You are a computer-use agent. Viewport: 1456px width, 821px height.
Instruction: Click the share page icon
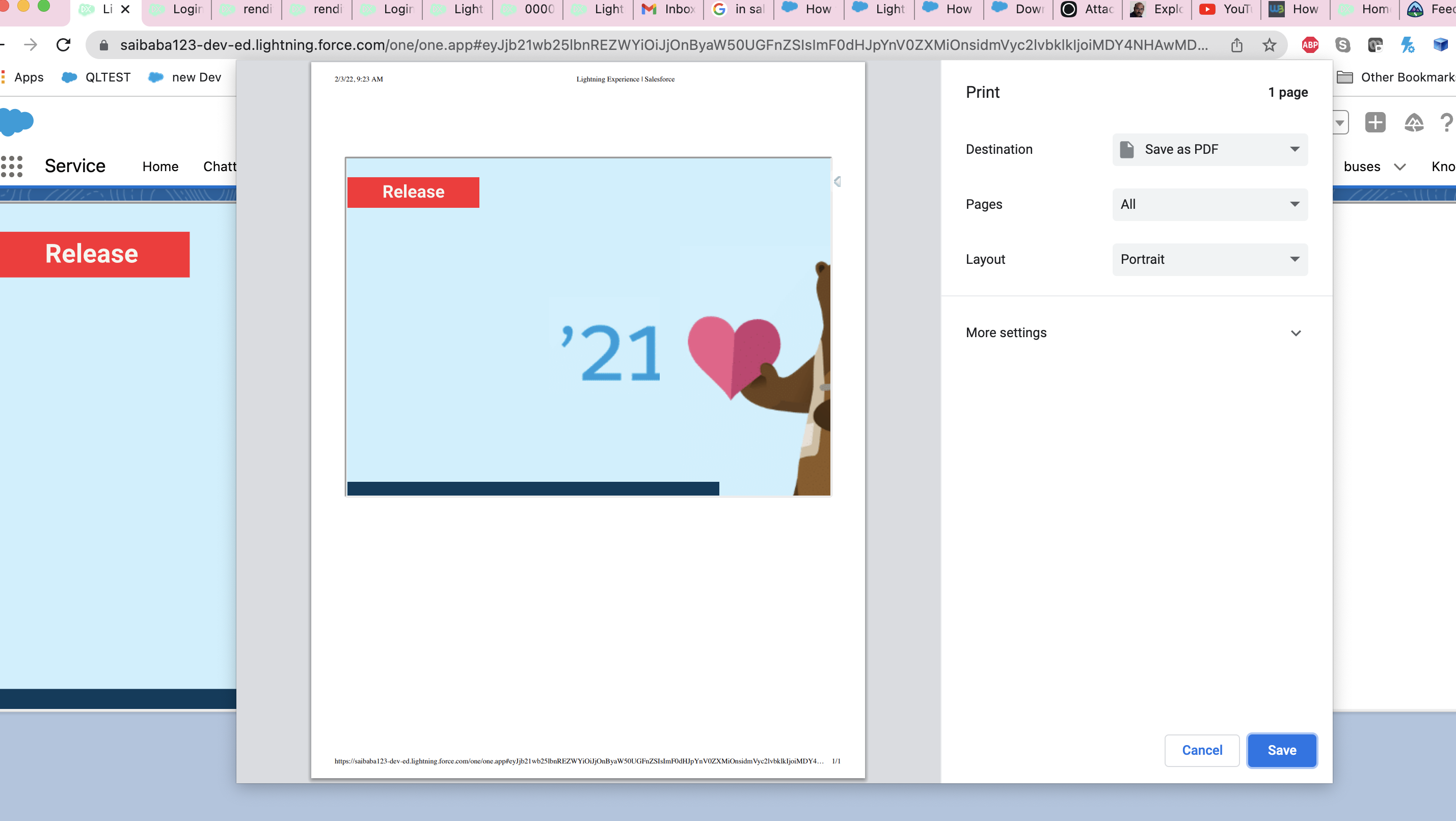point(1237,45)
